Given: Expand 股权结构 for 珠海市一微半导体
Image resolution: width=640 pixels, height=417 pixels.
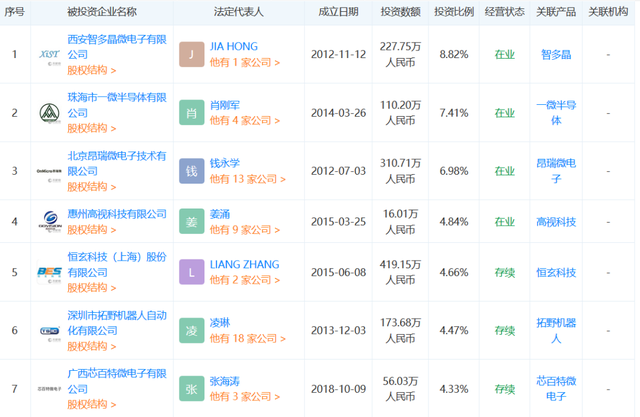Looking at the screenshot, I should tap(92, 129).
